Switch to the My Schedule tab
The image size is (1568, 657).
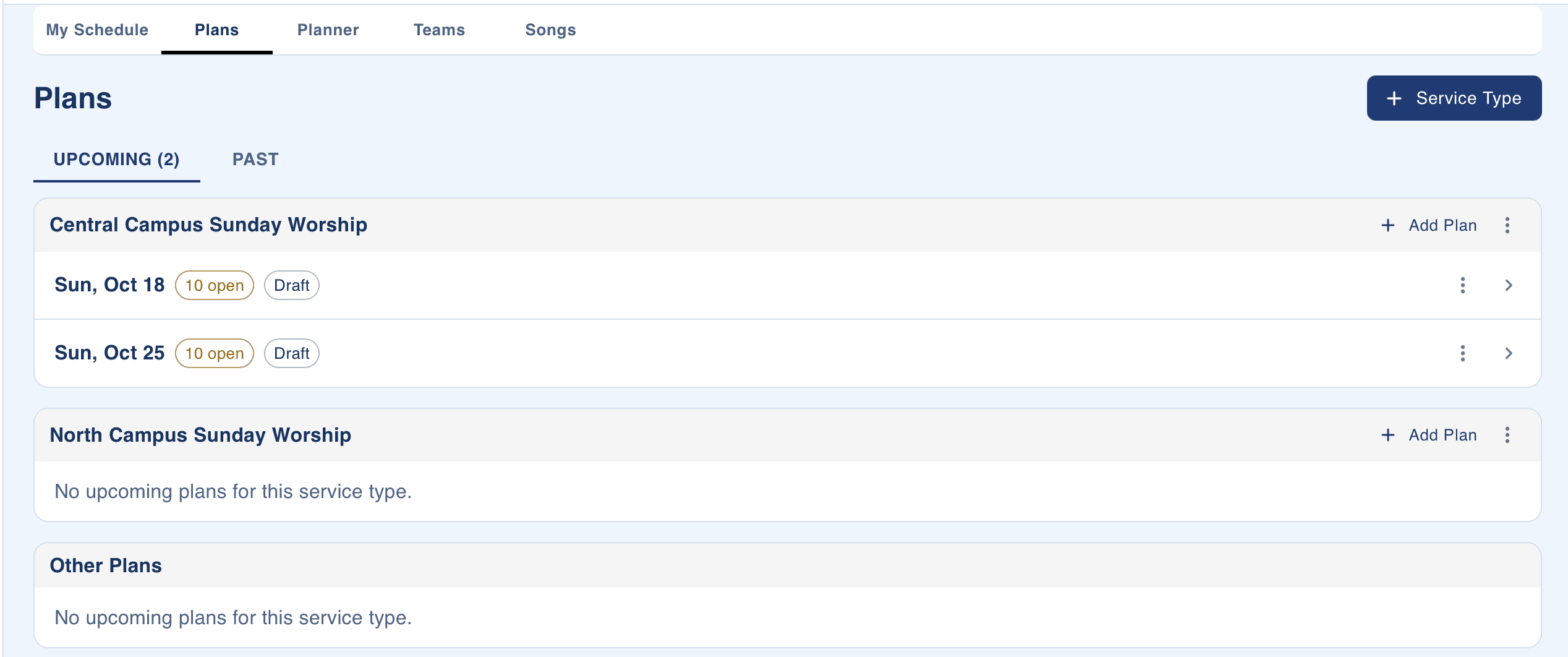click(97, 30)
